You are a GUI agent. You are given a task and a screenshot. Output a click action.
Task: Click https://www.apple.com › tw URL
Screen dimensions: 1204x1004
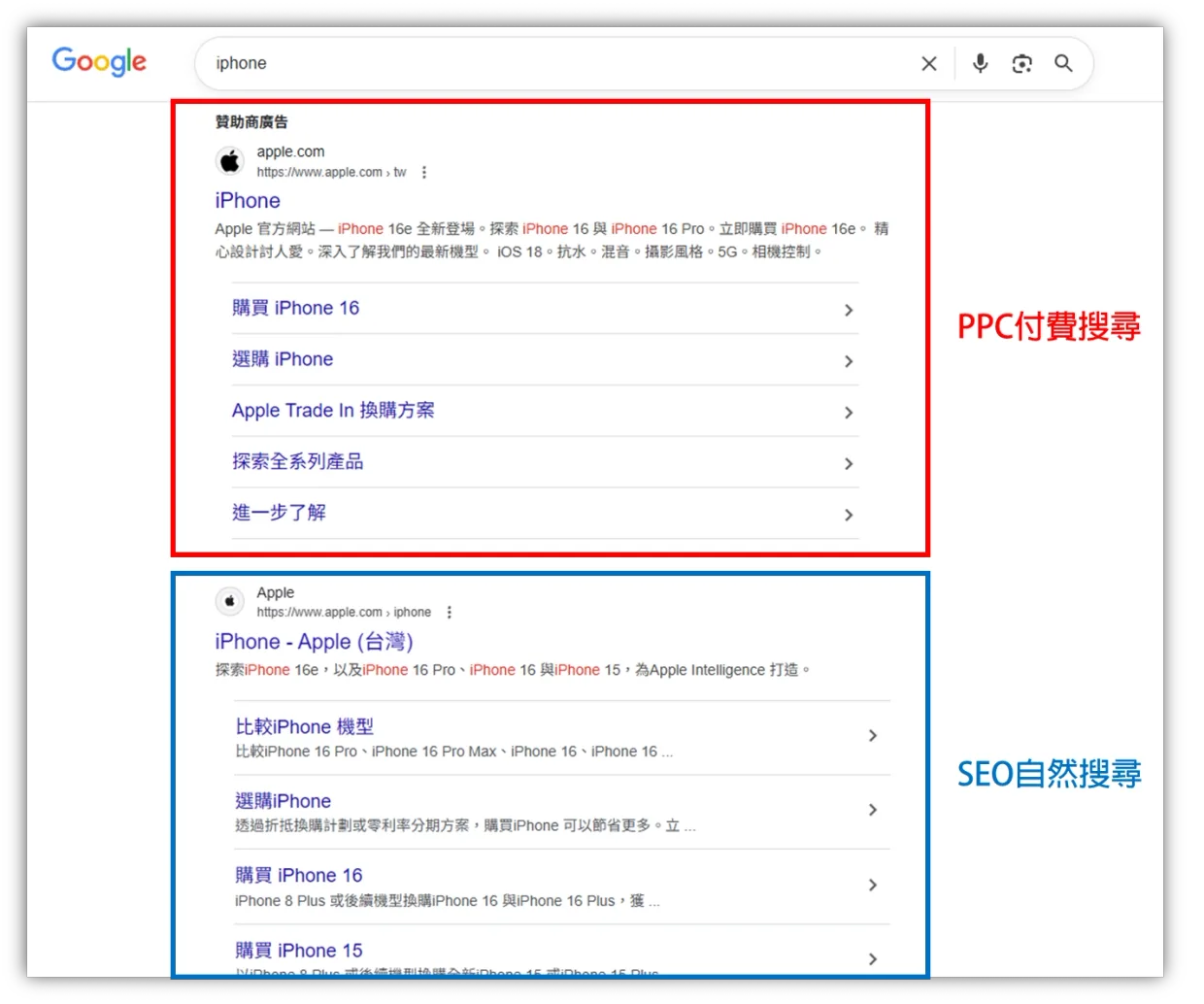(x=331, y=173)
